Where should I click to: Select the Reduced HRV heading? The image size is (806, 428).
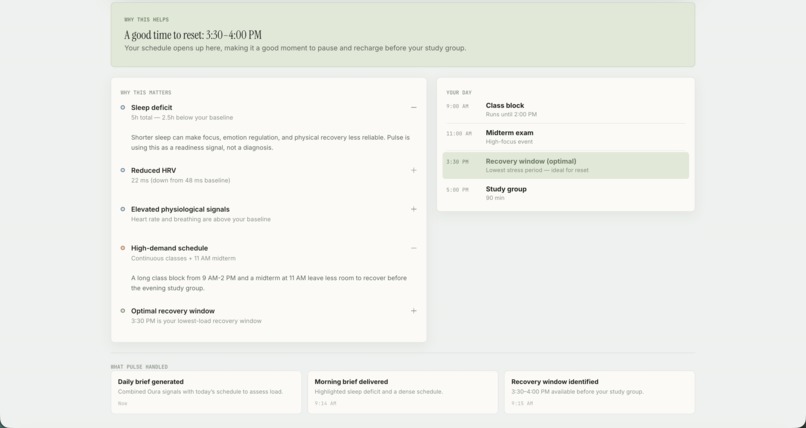(x=153, y=170)
